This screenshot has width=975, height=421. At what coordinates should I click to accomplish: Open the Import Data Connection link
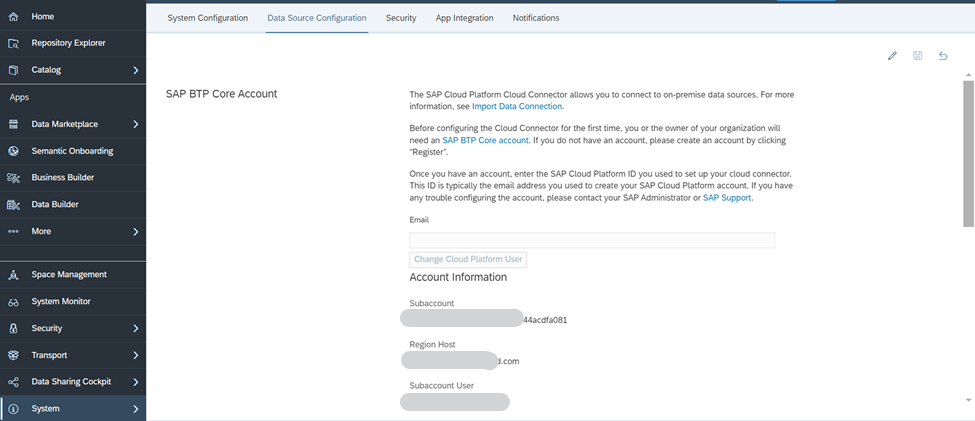[x=517, y=106]
